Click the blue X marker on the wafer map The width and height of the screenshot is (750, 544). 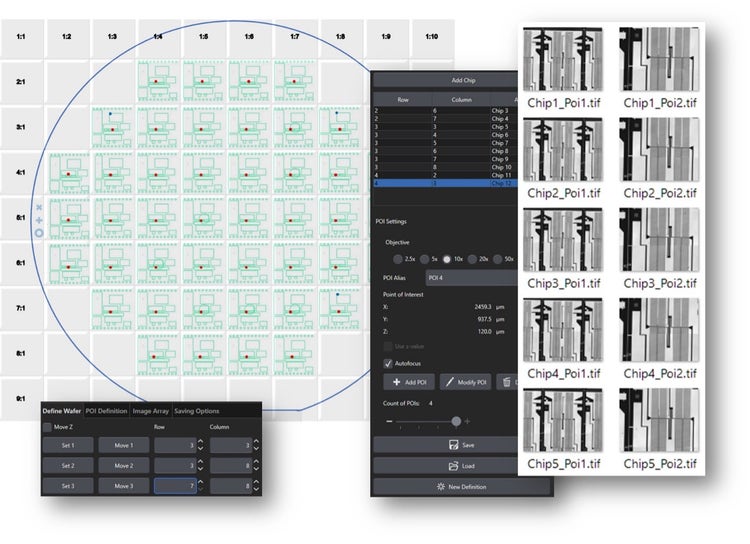click(x=39, y=207)
